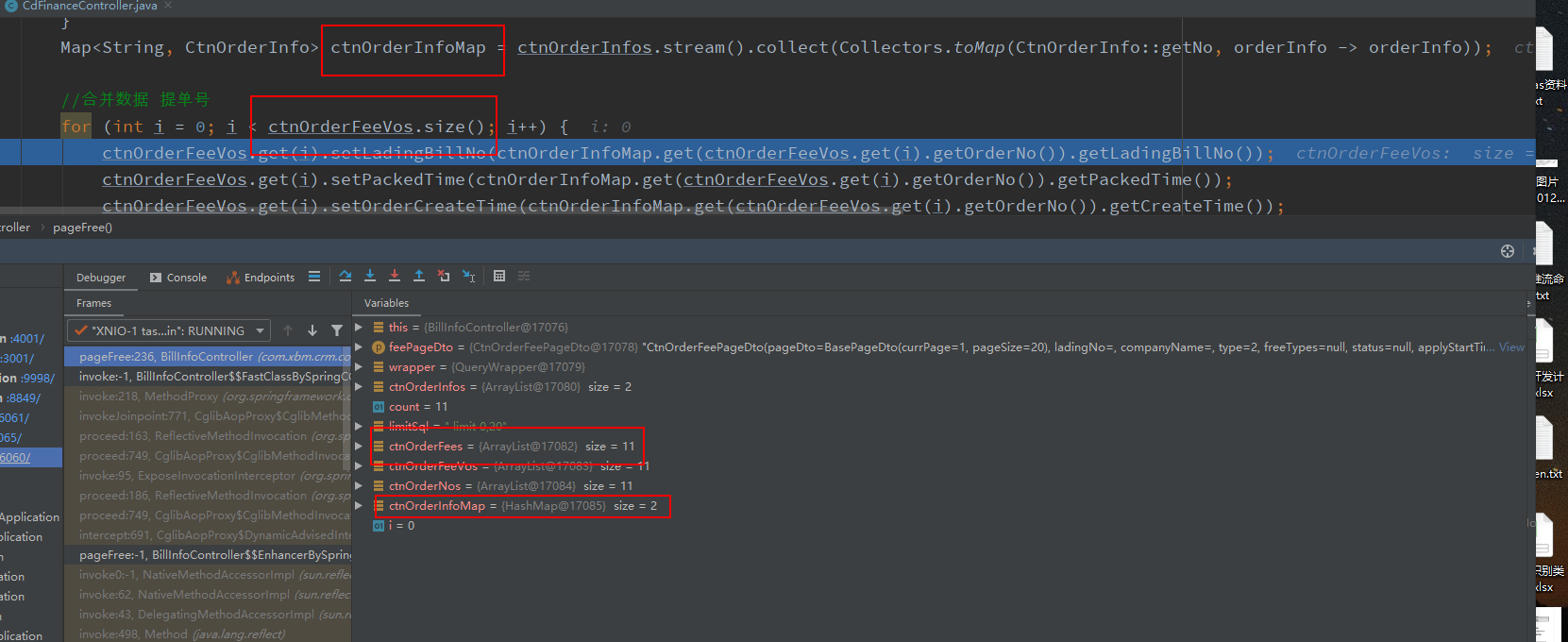The height and width of the screenshot is (642, 1568).
Task: Click the Trace Current Stream Chain icon
Action: (524, 277)
